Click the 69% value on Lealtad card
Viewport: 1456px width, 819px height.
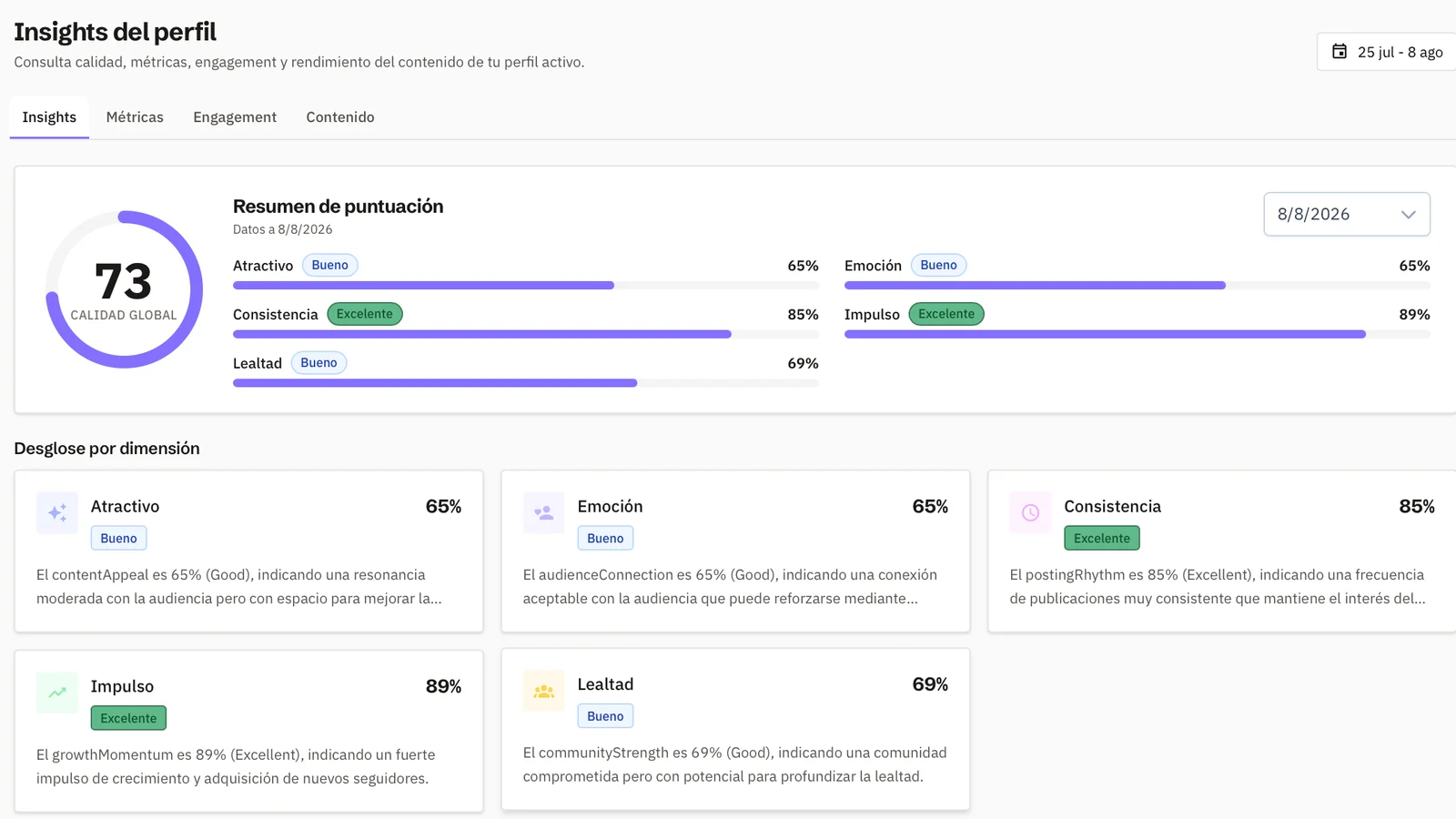click(x=930, y=684)
